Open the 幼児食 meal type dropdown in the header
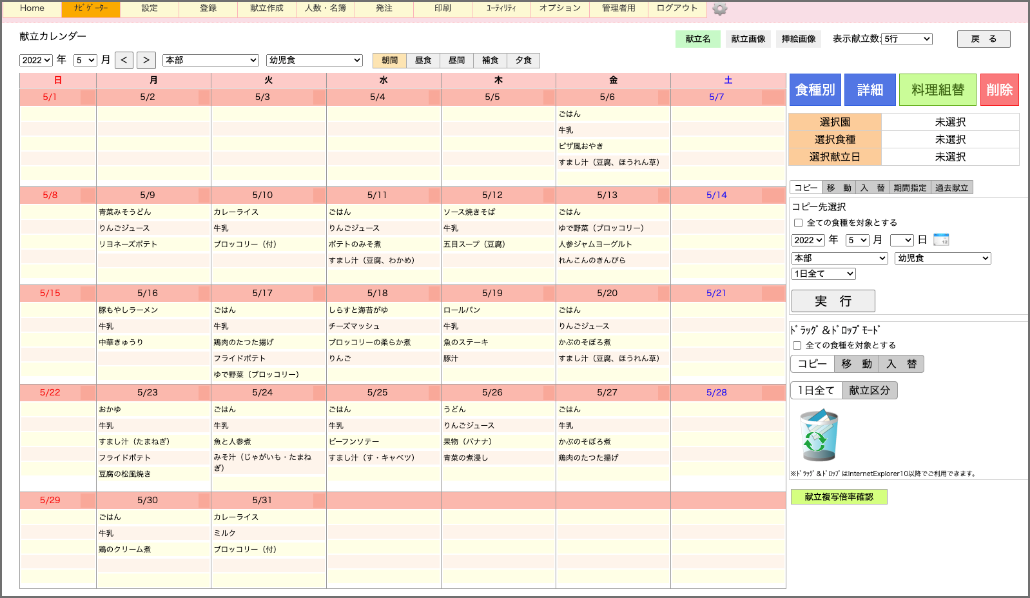 (314, 60)
